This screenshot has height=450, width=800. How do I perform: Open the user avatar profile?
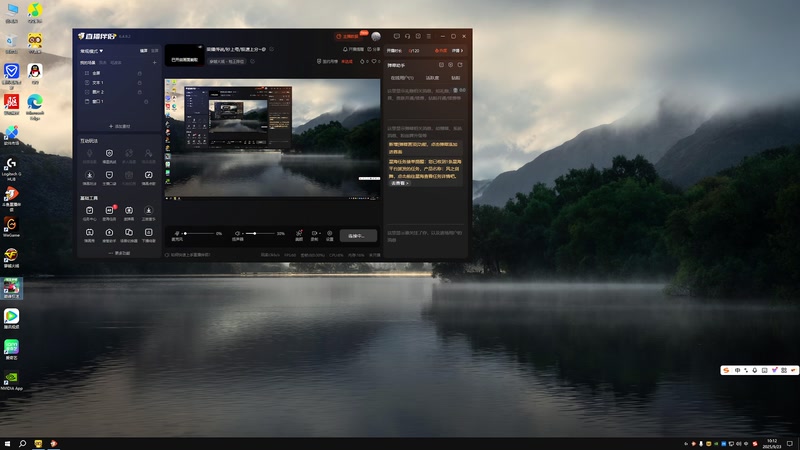[376, 36]
